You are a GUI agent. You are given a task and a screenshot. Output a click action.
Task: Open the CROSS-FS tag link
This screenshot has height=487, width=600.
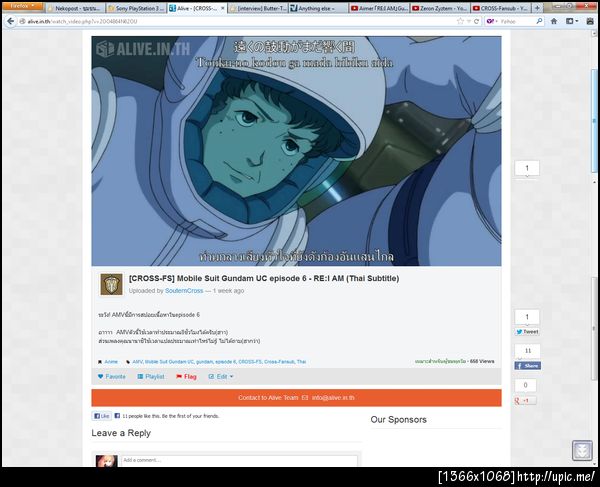[249, 362]
